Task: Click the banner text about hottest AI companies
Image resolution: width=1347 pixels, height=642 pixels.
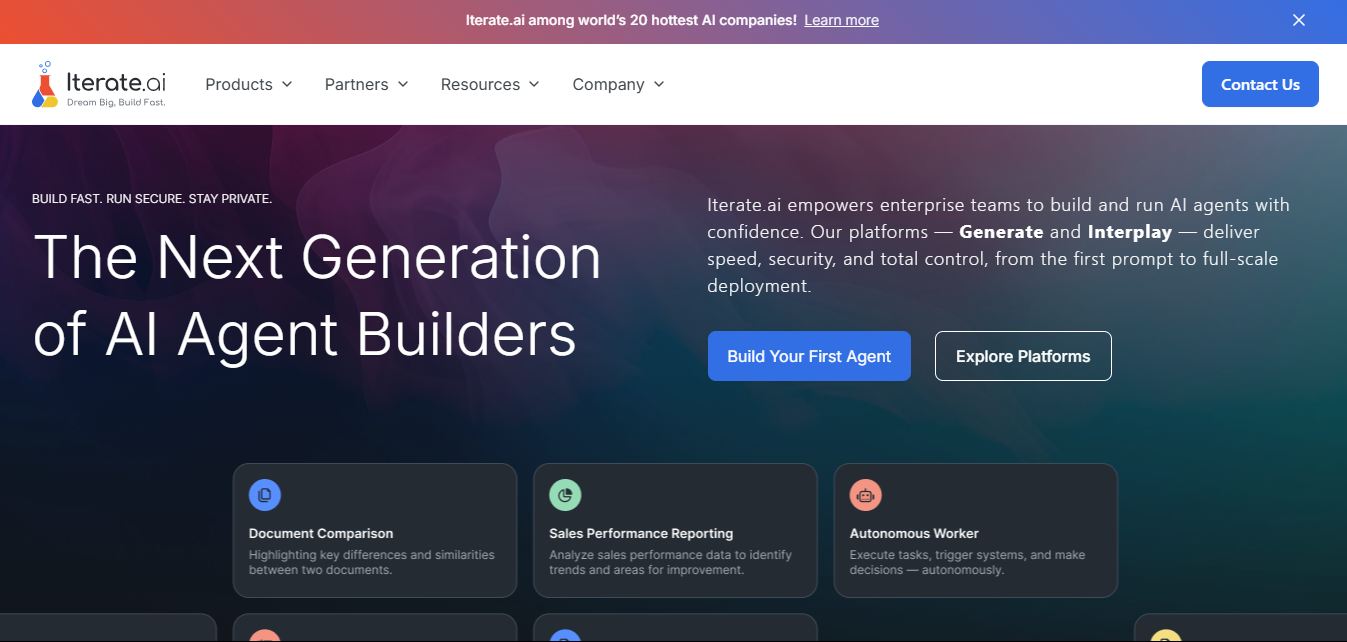Action: (631, 20)
